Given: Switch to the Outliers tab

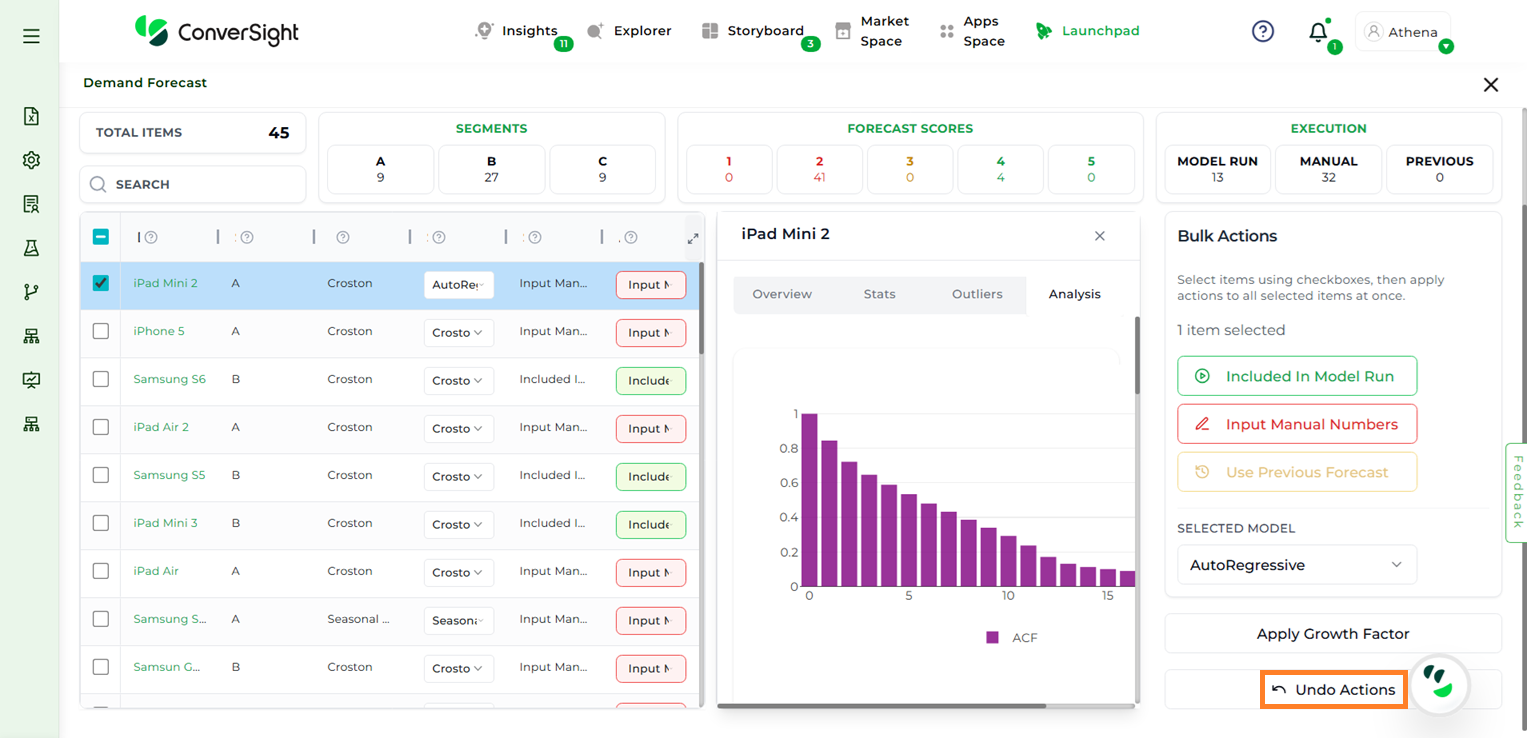Looking at the screenshot, I should [x=976, y=294].
